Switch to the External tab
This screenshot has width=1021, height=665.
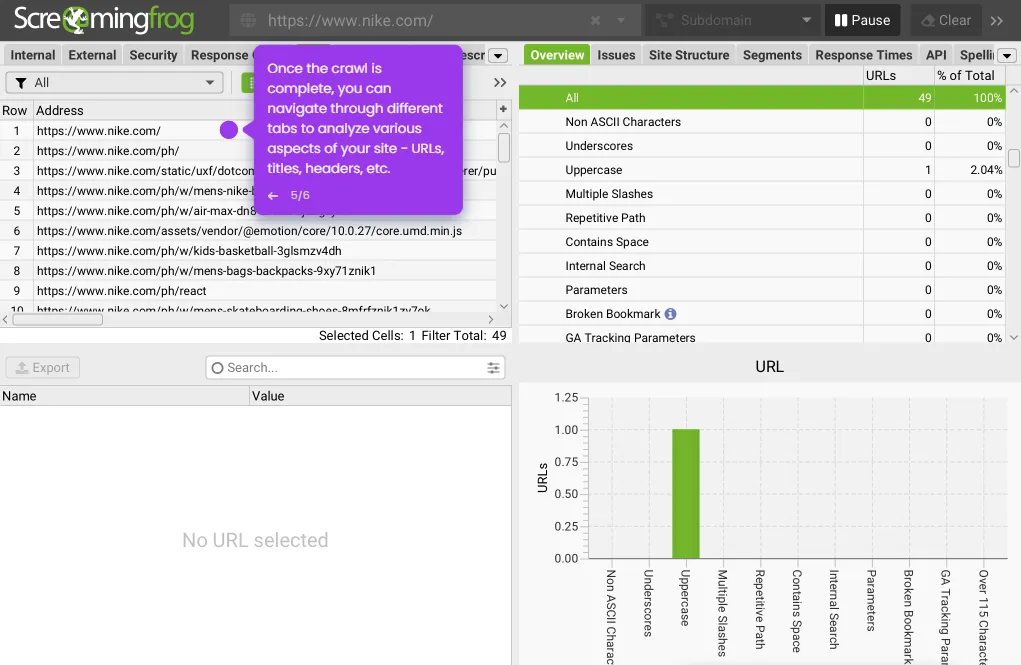click(x=92, y=55)
